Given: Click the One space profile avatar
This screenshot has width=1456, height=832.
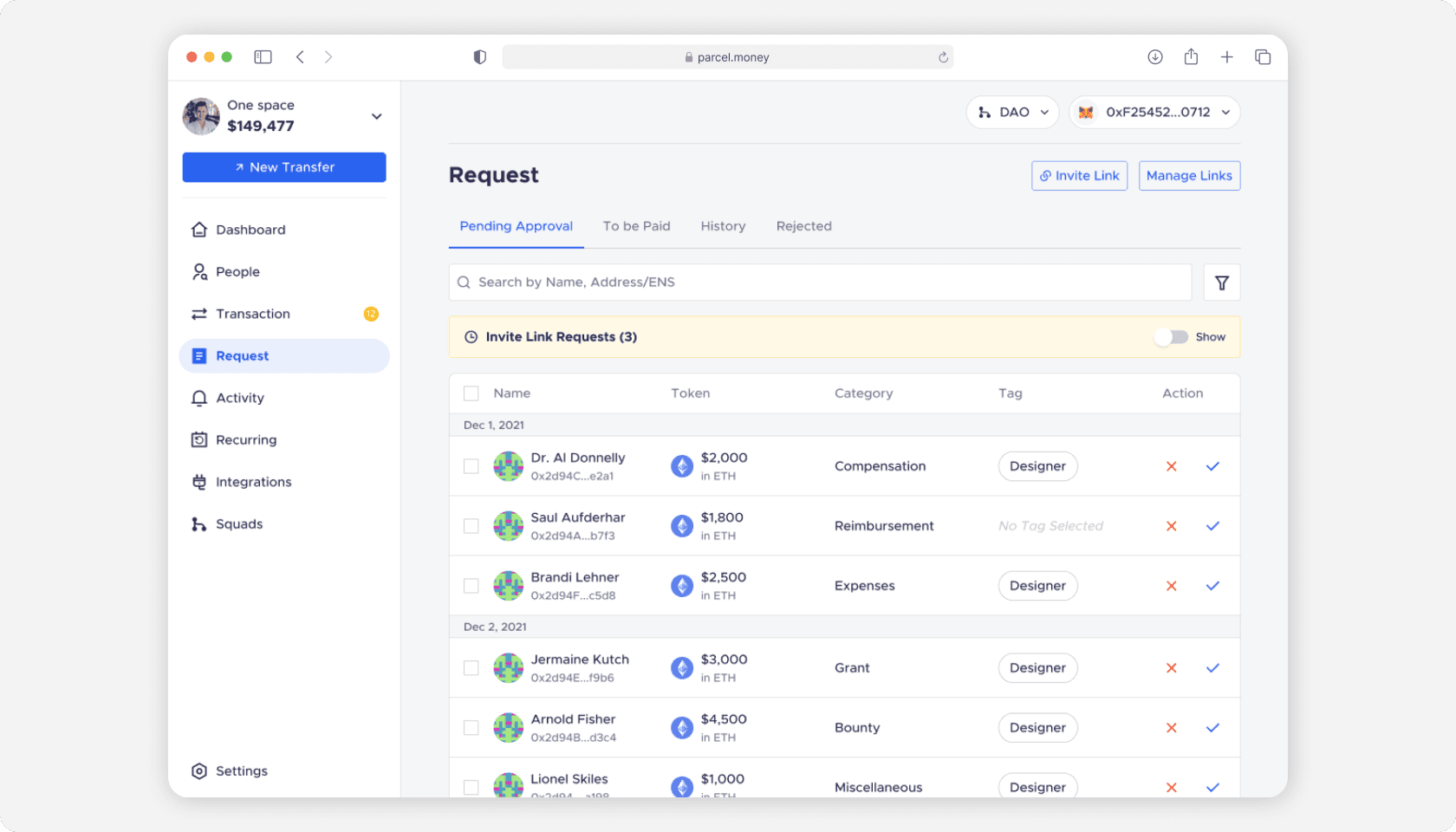Looking at the screenshot, I should click(x=201, y=116).
